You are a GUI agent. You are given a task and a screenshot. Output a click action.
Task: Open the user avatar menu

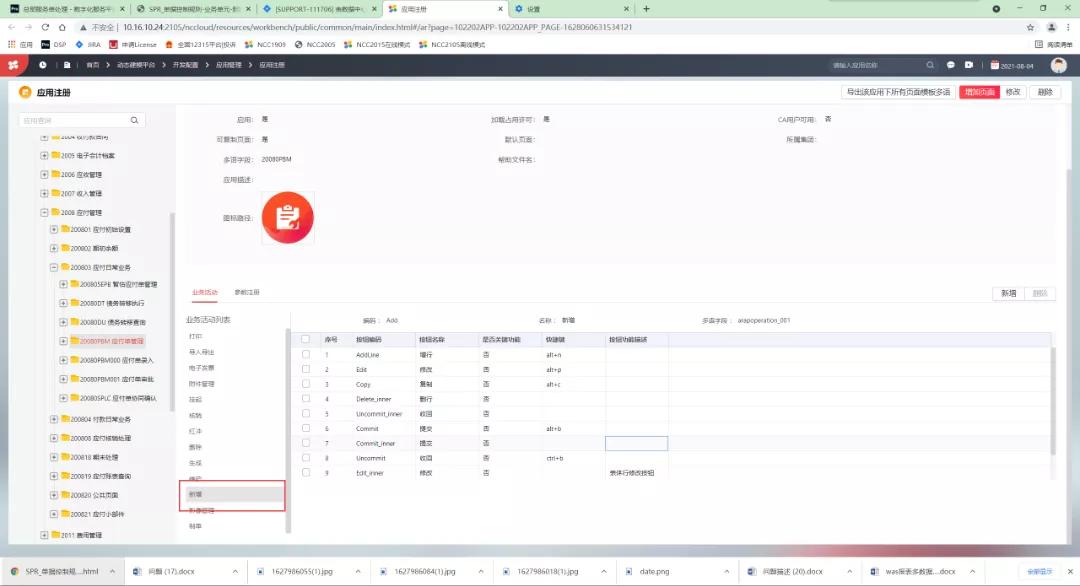click(x=1058, y=65)
